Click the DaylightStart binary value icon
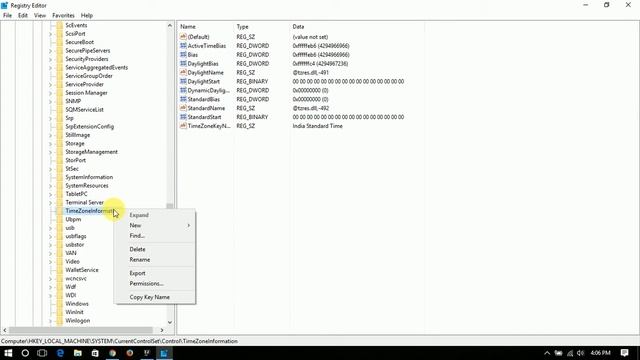 (x=183, y=81)
